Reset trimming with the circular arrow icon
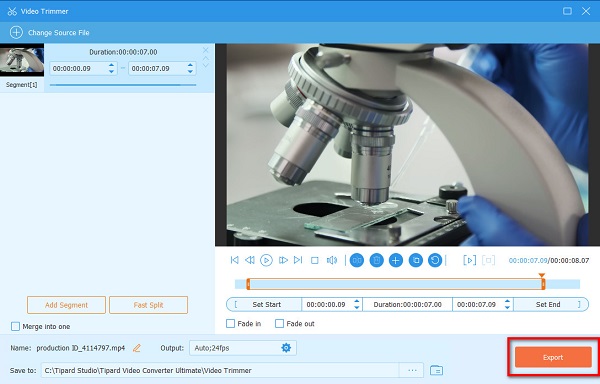Image resolution: width=600 pixels, height=384 pixels. pyautogui.click(x=435, y=260)
